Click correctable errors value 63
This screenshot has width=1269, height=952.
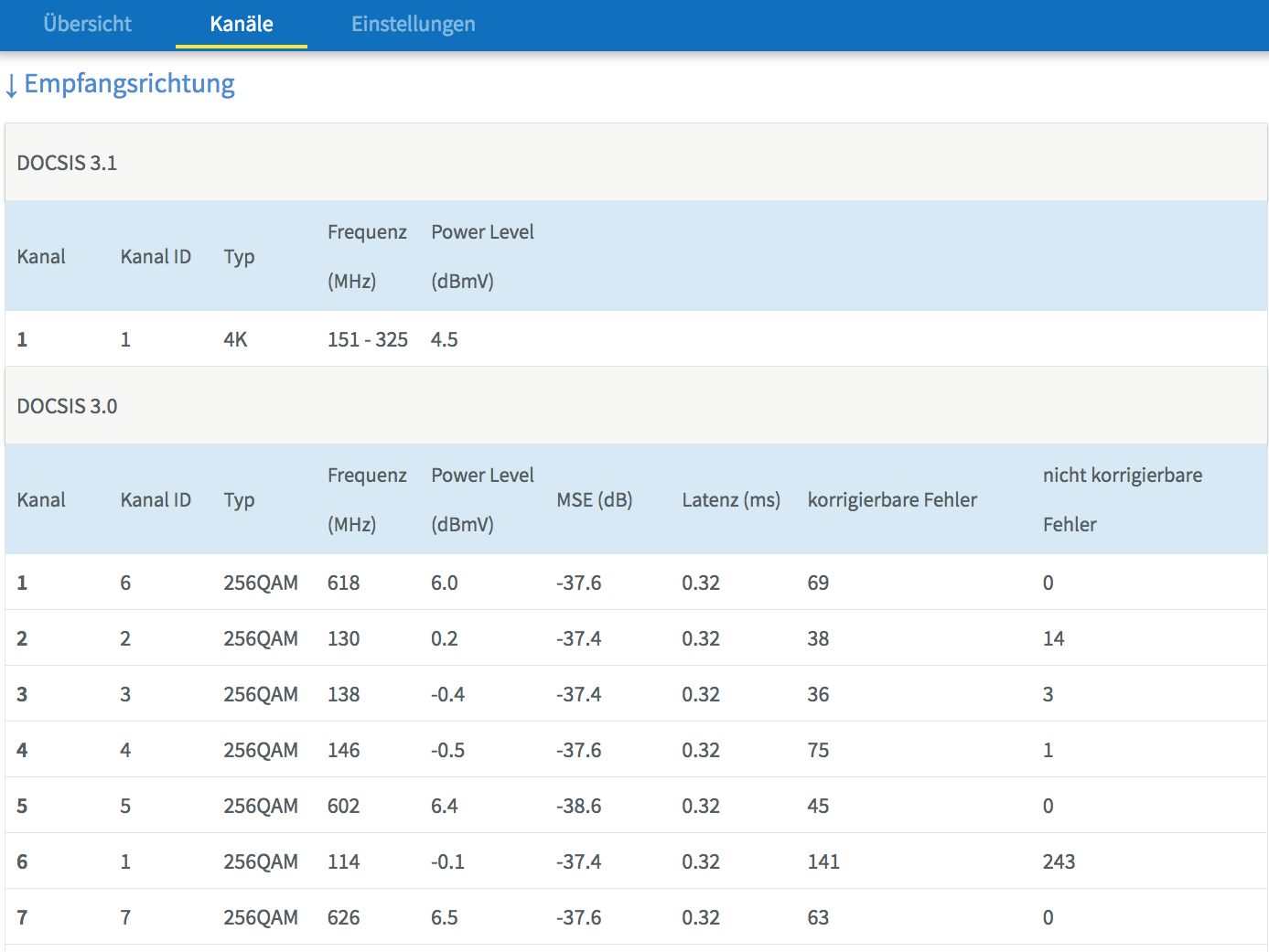[818, 917]
